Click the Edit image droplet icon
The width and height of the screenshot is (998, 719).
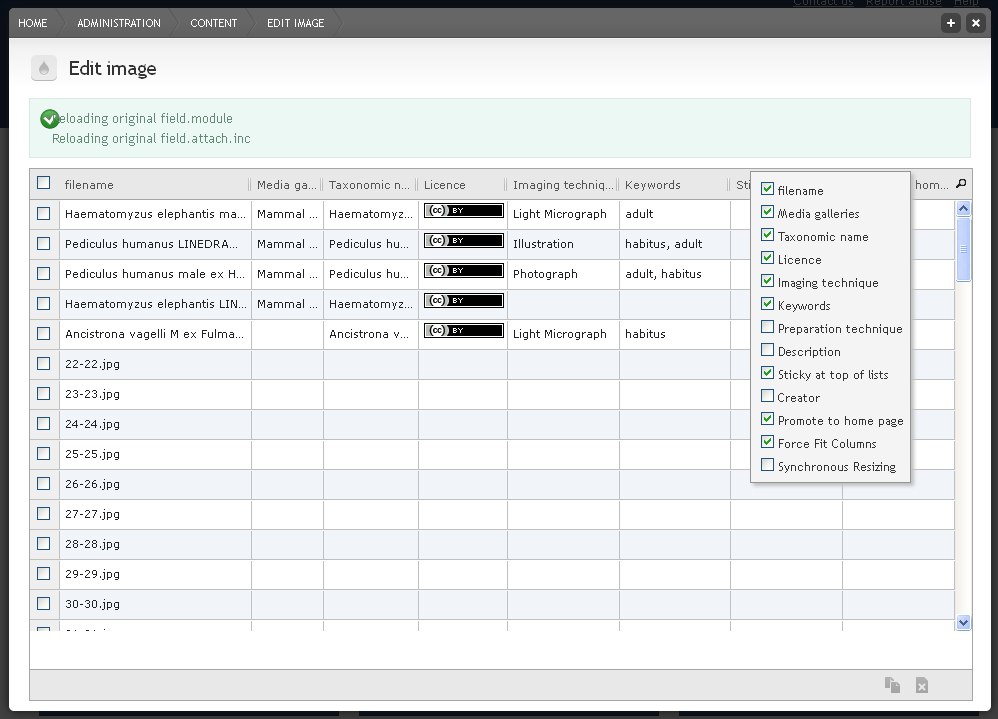tap(44, 68)
